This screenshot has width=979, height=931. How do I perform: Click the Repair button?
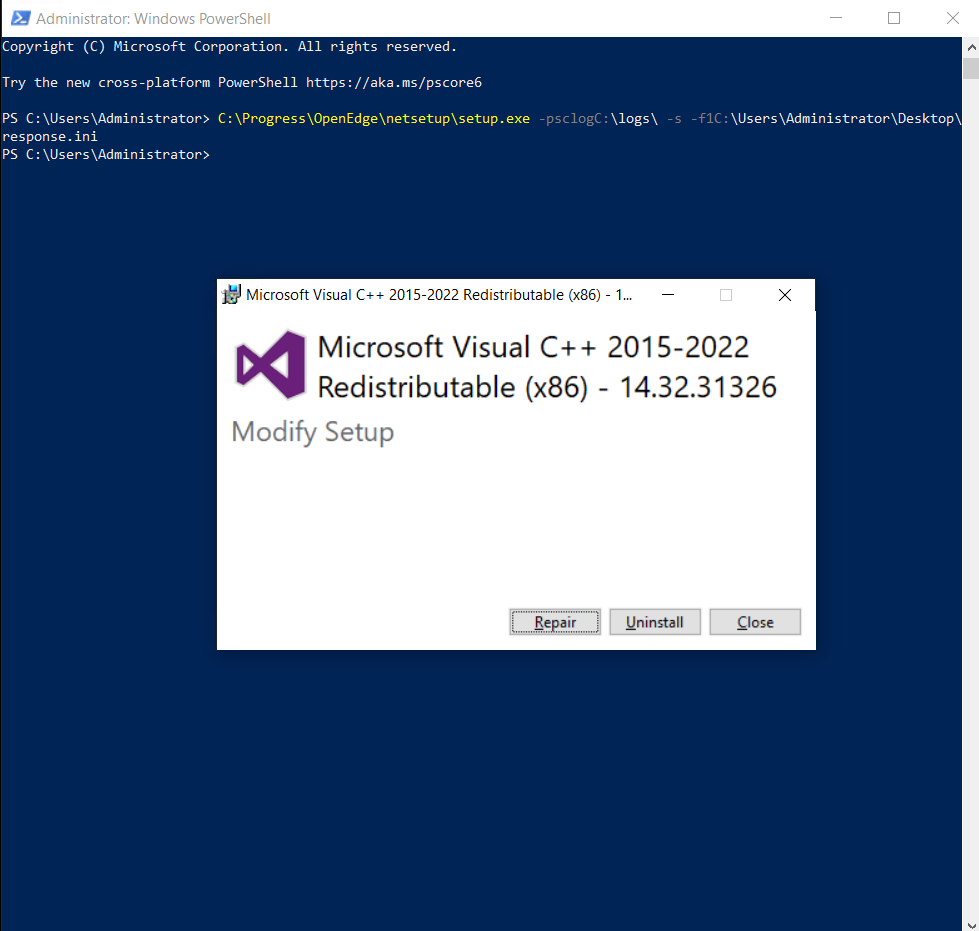coord(554,622)
